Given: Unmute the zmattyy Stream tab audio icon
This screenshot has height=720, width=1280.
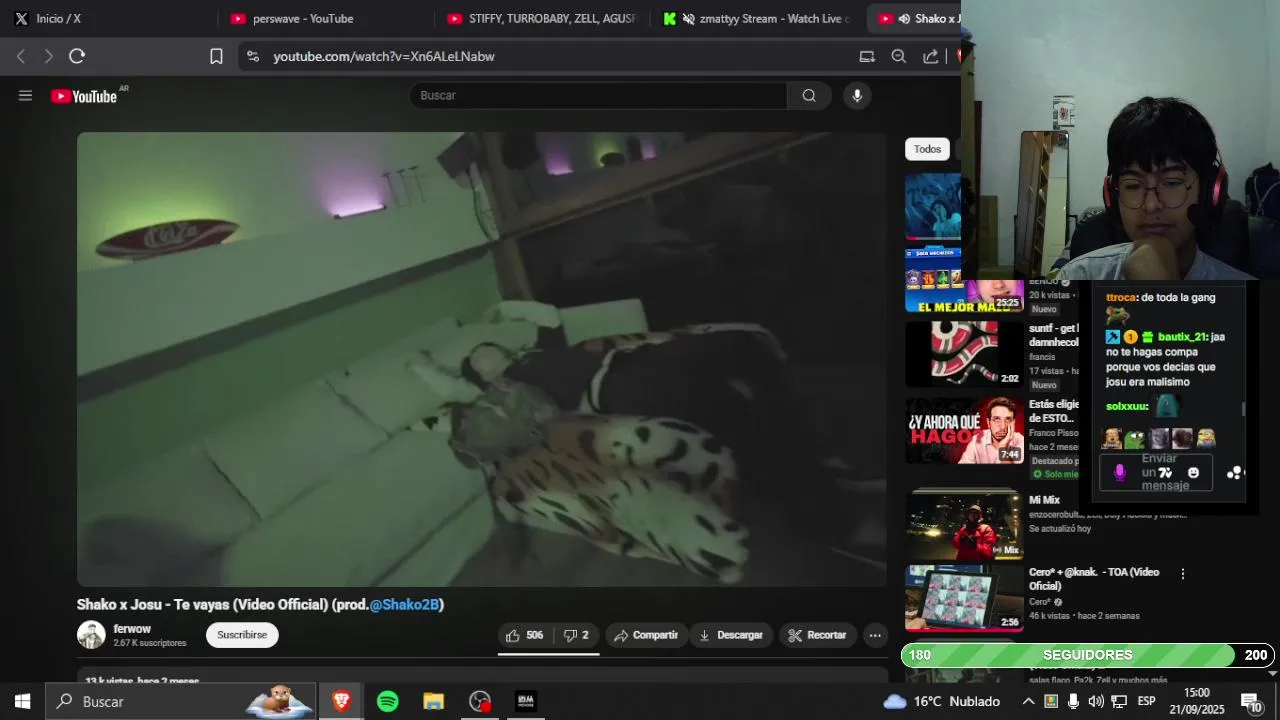Looking at the screenshot, I should point(689,18).
